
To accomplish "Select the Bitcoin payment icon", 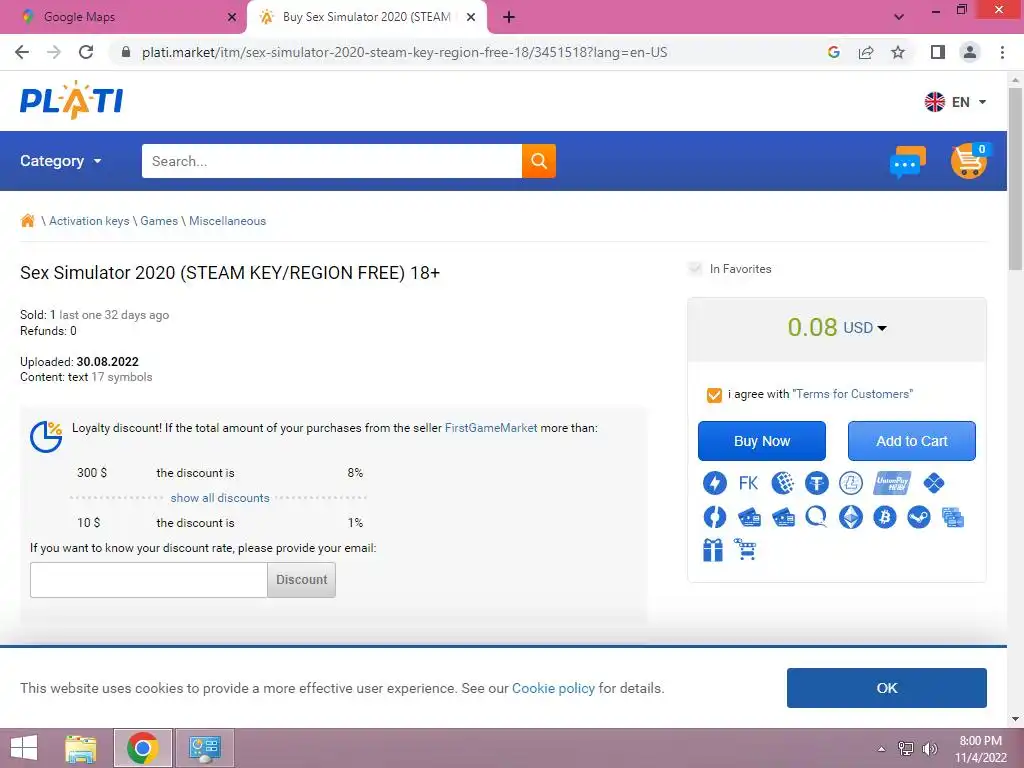I will coord(885,517).
